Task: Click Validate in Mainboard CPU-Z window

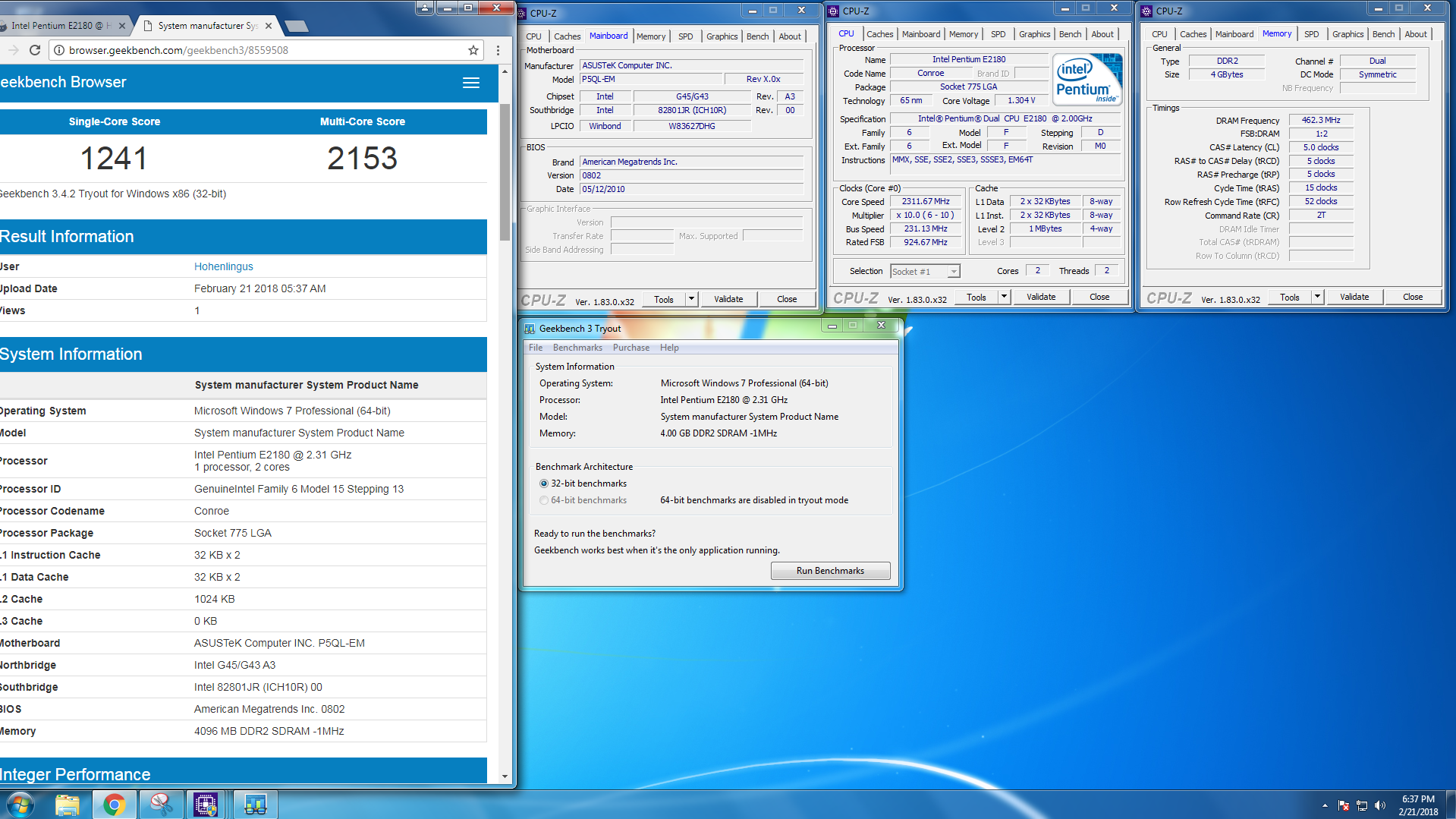Action: [x=728, y=299]
